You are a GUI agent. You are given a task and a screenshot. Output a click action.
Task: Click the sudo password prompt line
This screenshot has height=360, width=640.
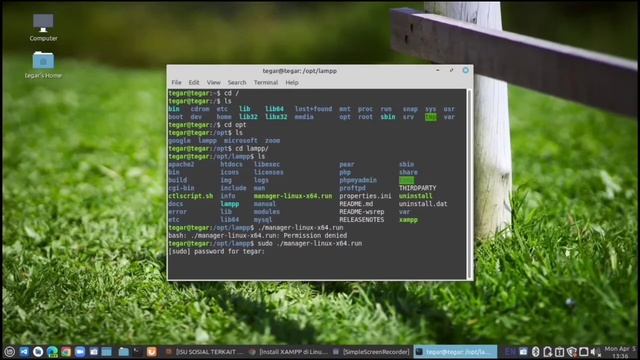click(216, 251)
